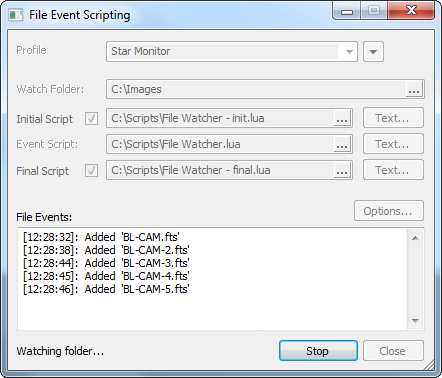Open the Options dialog
This screenshot has width=442, height=378.
(x=389, y=211)
